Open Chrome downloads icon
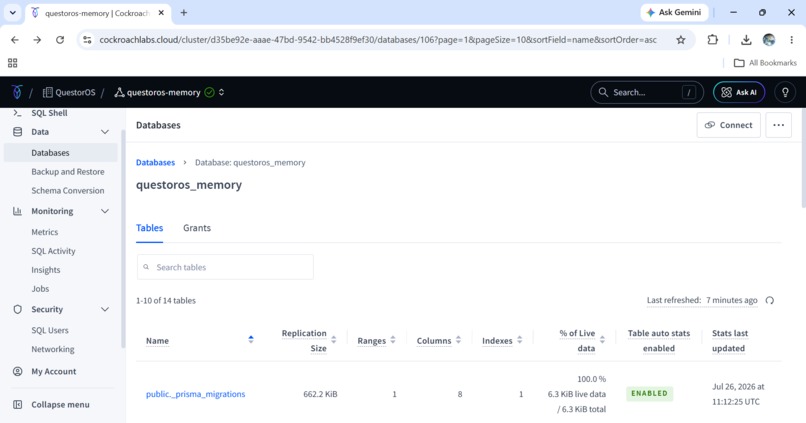806x423 pixels. tap(746, 40)
